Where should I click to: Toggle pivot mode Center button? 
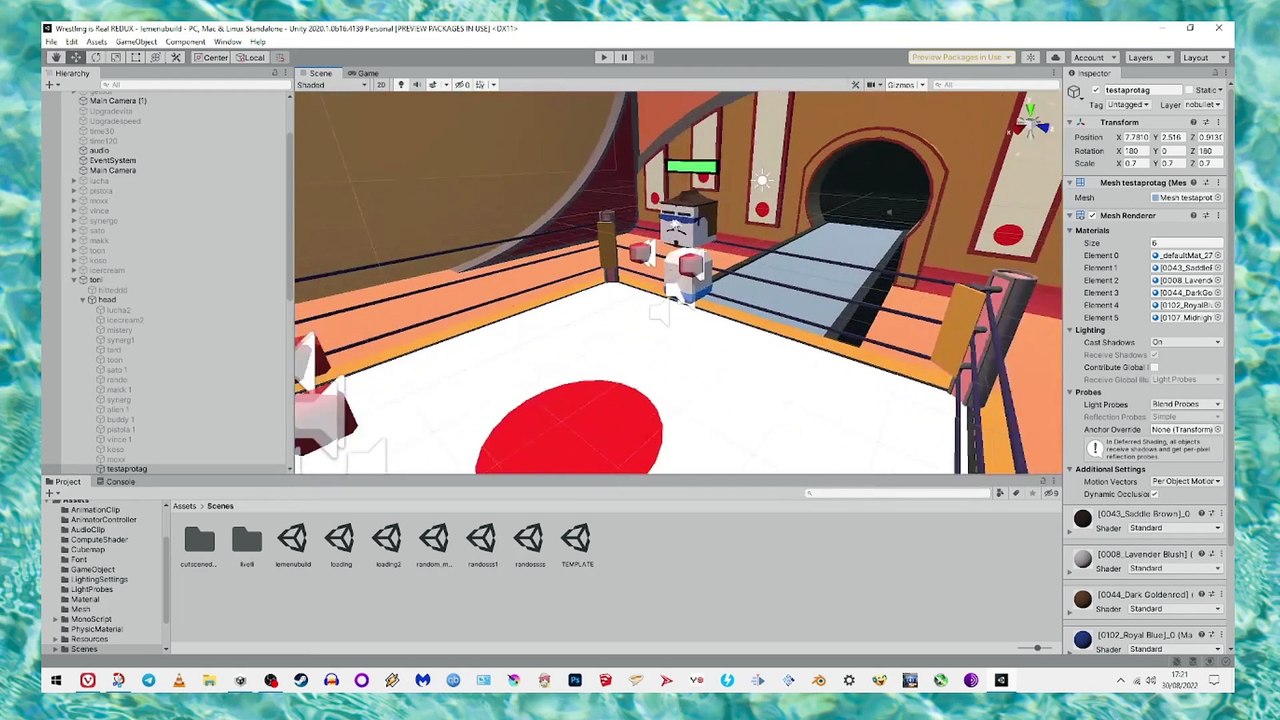click(x=211, y=57)
